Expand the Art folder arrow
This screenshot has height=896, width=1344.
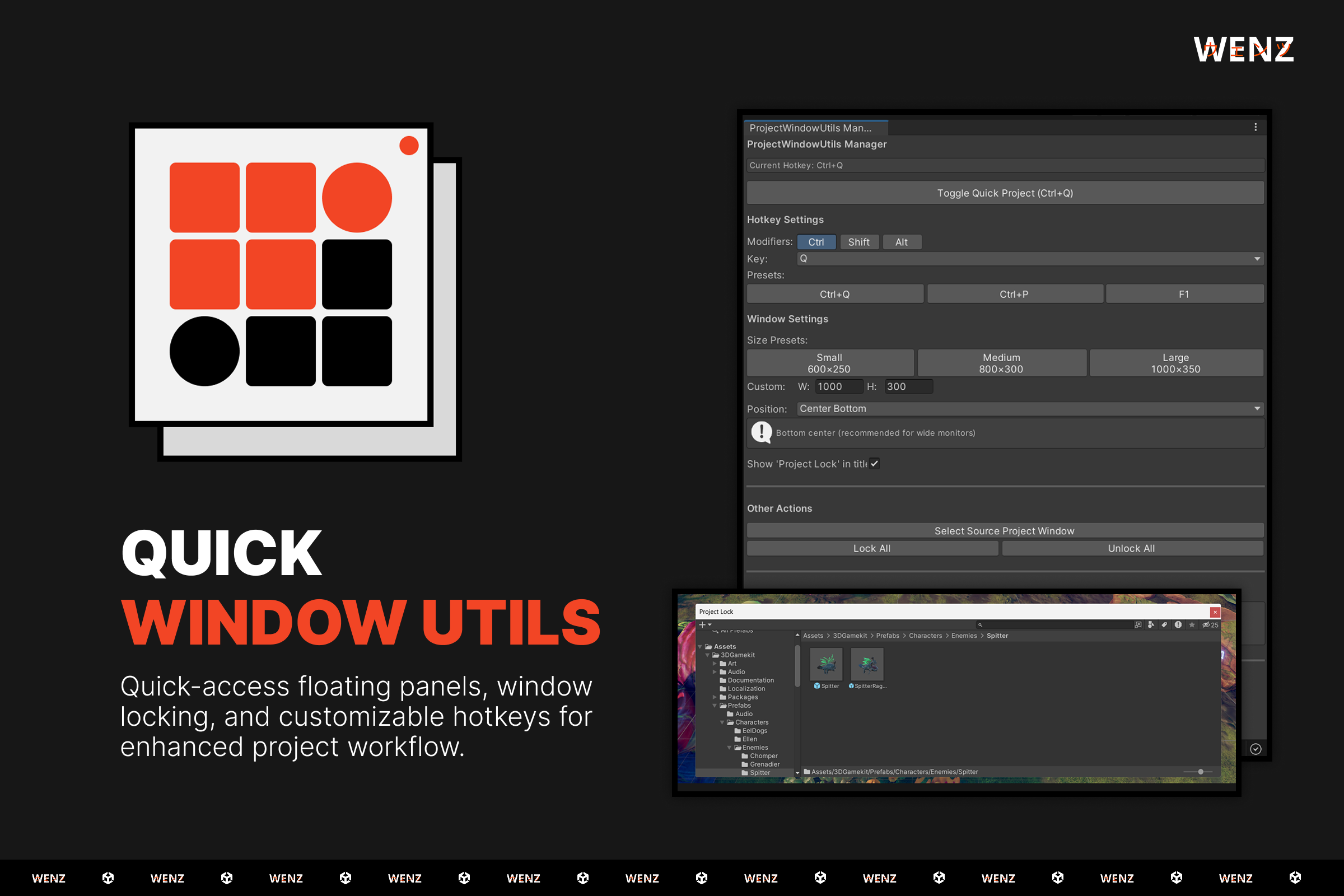715,664
